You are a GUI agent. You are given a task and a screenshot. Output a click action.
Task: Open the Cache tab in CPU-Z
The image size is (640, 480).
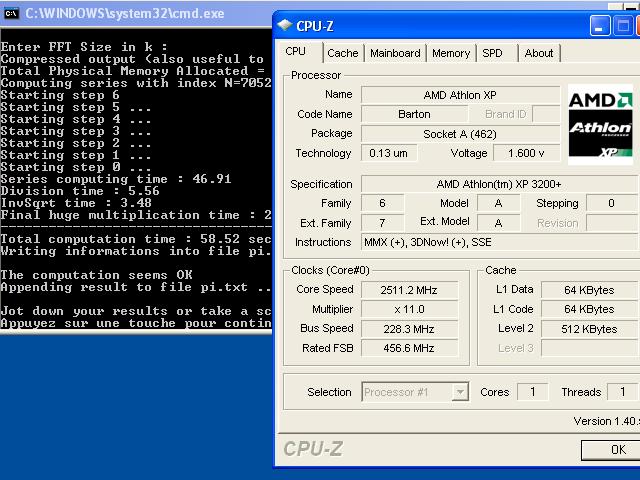pyautogui.click(x=342, y=53)
